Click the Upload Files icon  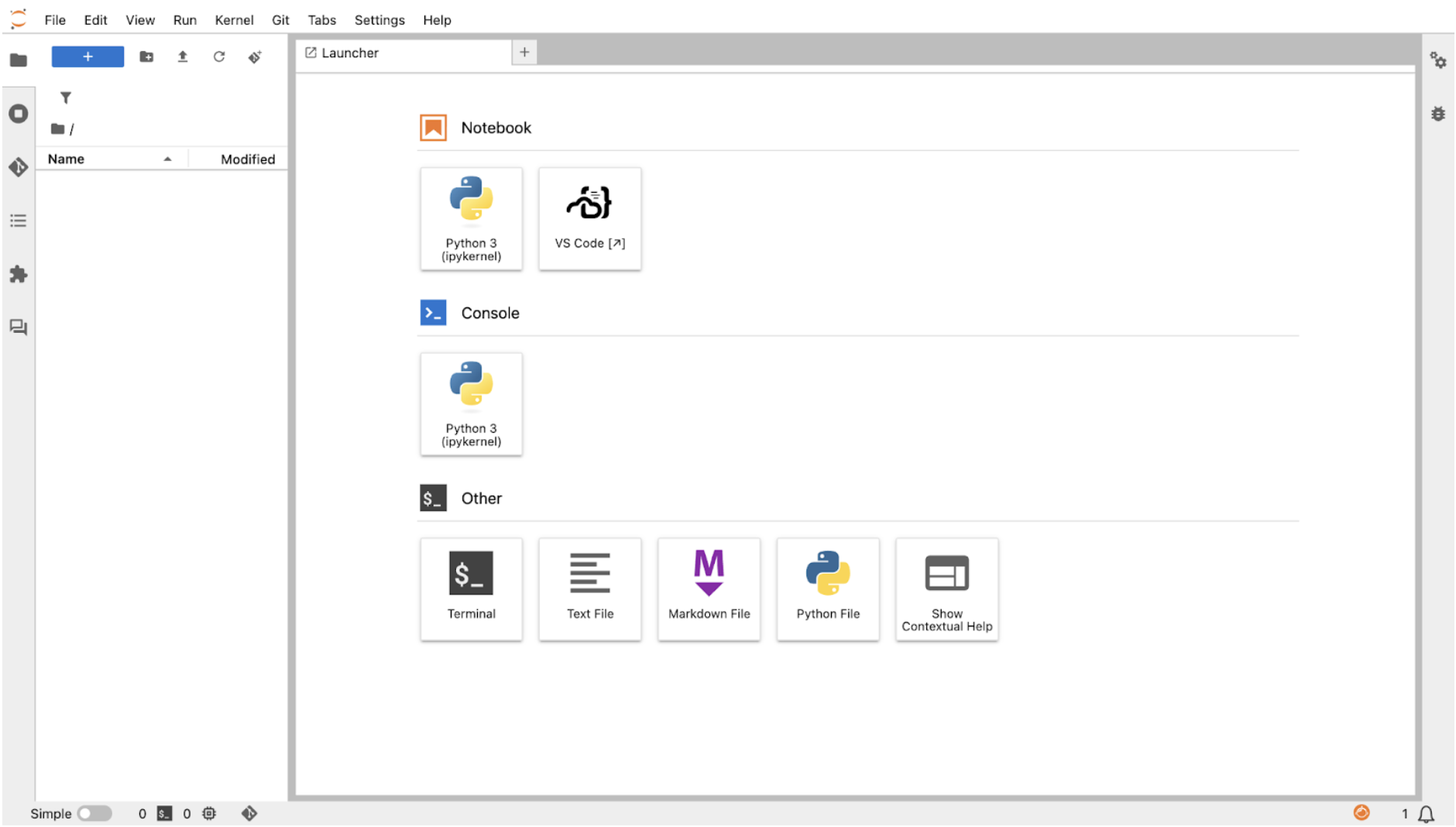click(183, 57)
